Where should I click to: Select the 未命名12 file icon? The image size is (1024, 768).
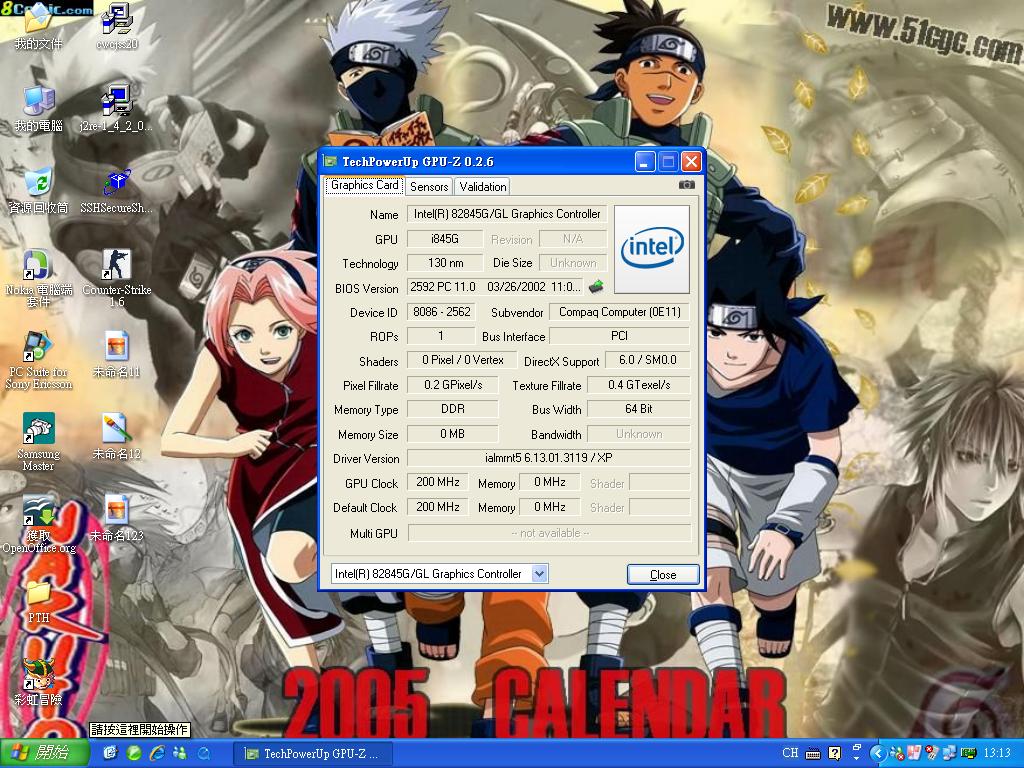tap(116, 429)
